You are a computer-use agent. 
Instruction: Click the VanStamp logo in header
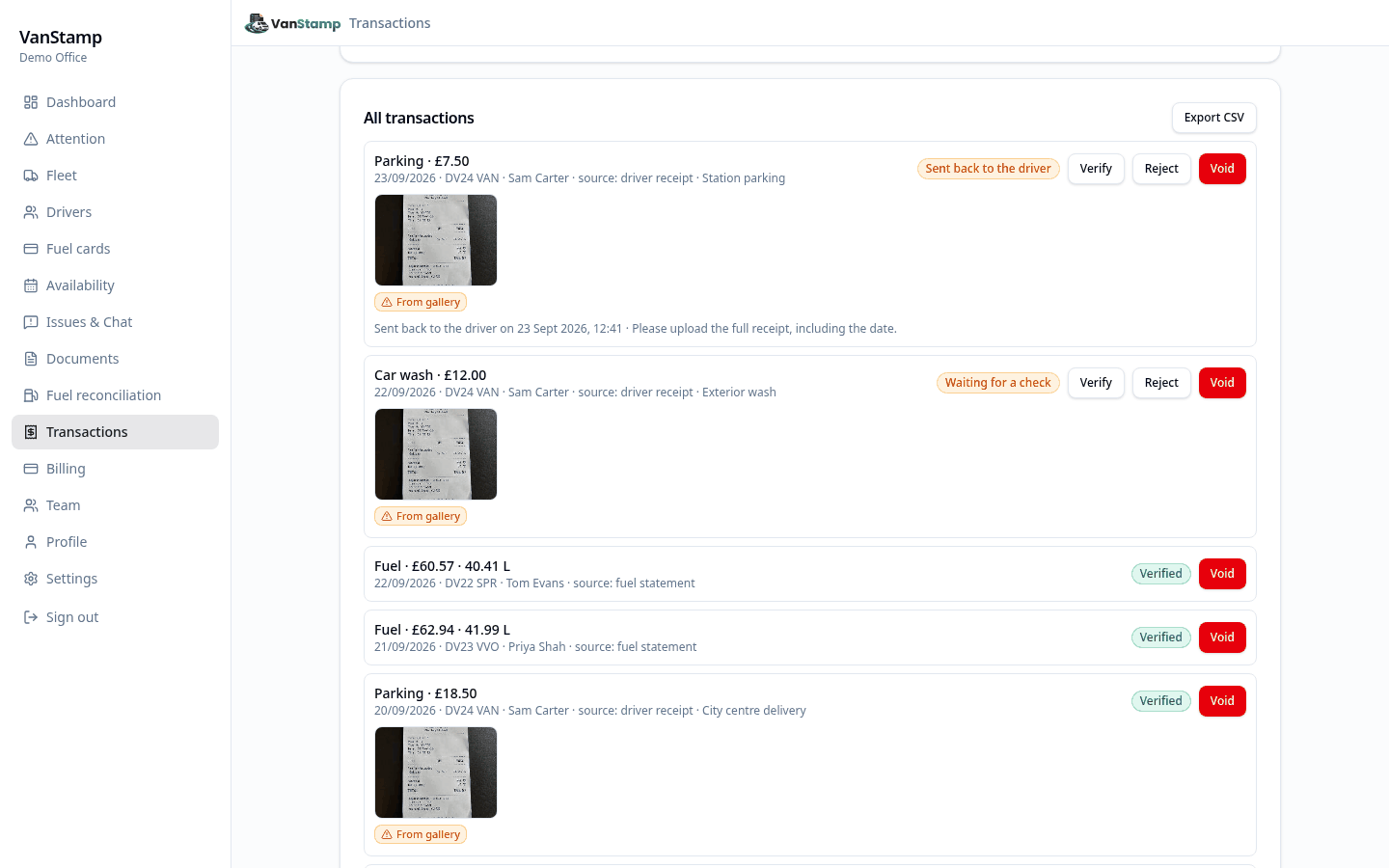coord(292,23)
